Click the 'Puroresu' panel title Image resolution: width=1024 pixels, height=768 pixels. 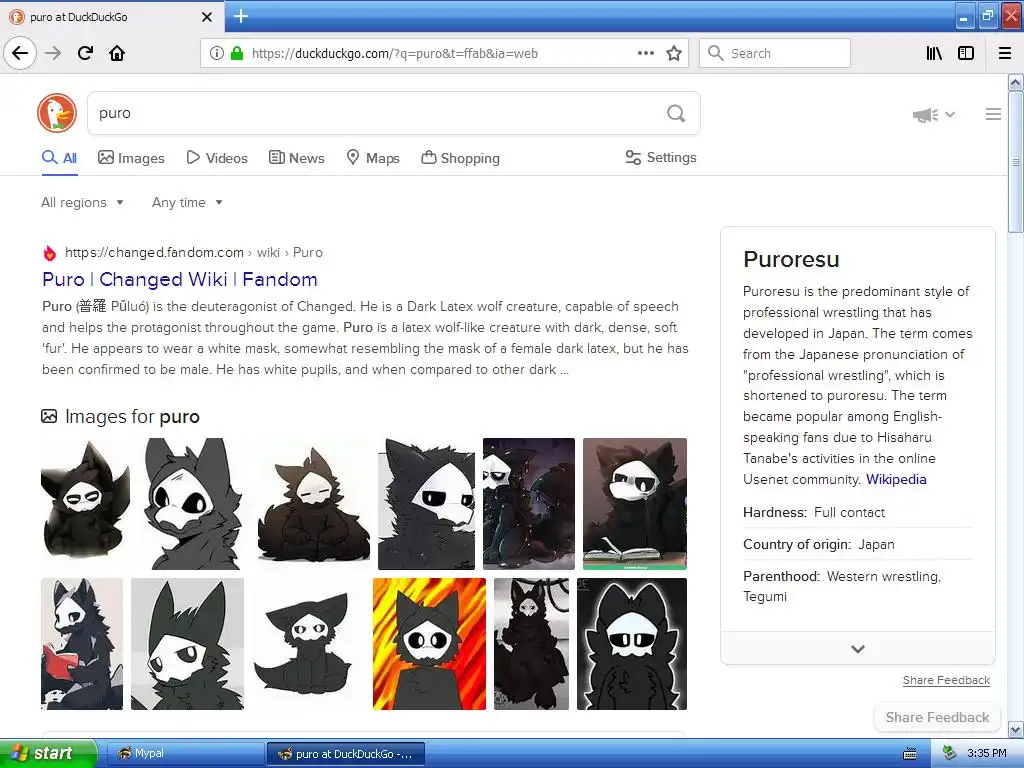(x=791, y=259)
